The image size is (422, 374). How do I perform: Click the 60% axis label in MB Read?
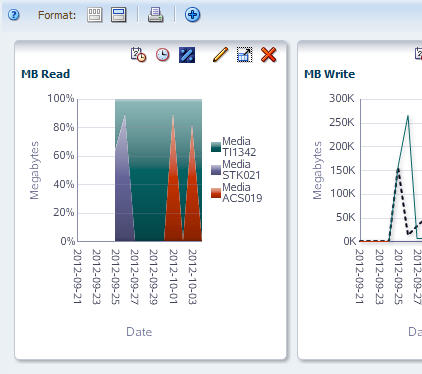[x=64, y=155]
